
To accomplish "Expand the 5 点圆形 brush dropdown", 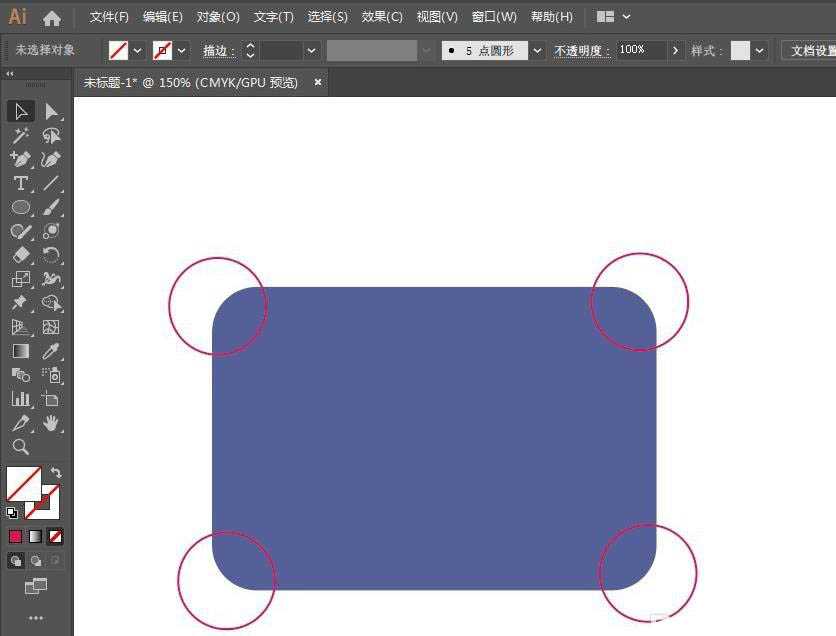I will coord(538,50).
